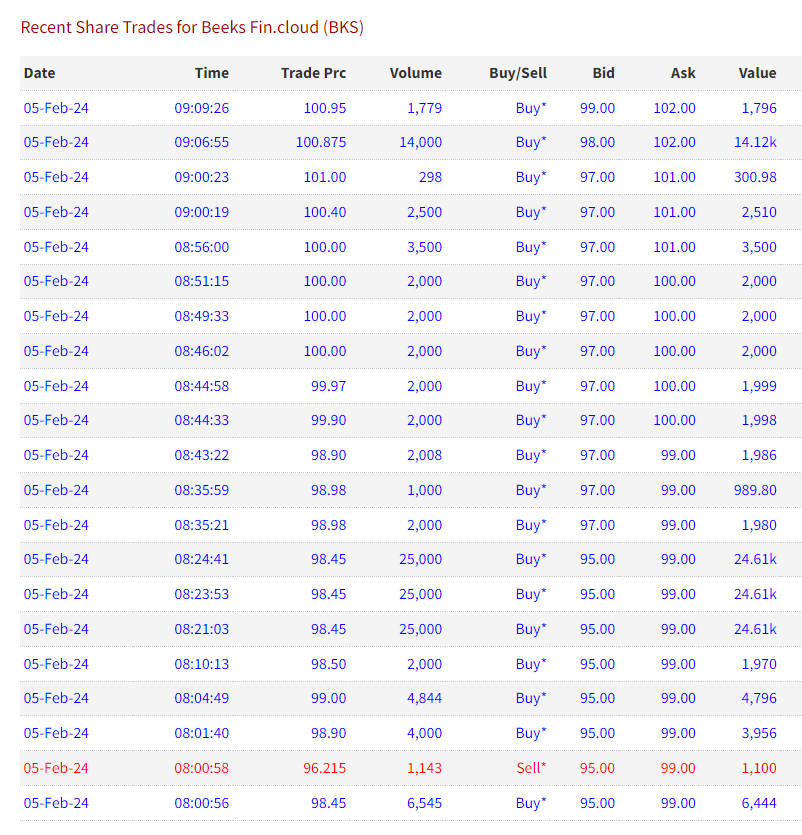Click the value 6,444
The image size is (802, 835).
point(759,803)
